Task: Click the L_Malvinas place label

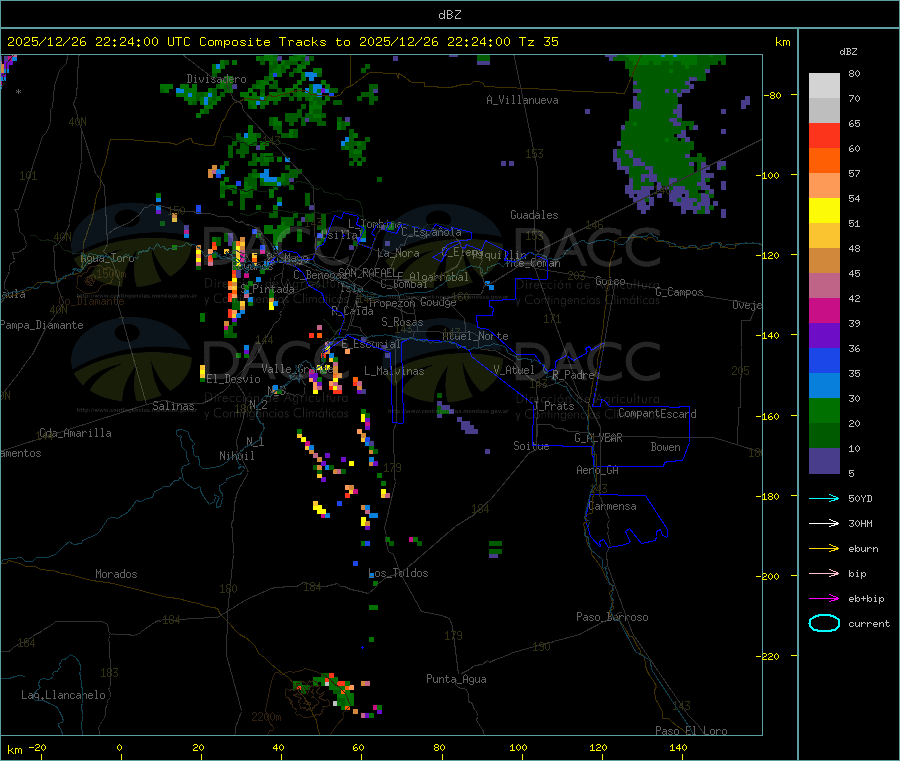Action: [394, 371]
